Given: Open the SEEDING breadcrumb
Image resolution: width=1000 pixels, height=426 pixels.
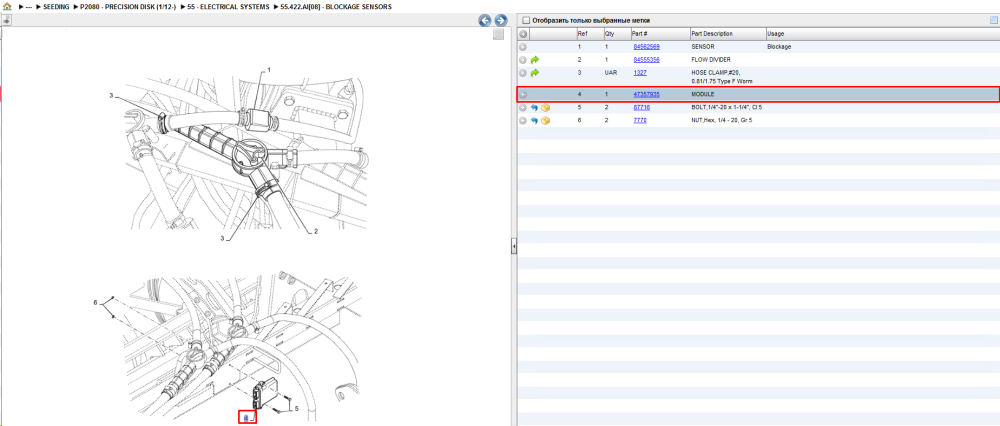Looking at the screenshot, I should [57, 6].
